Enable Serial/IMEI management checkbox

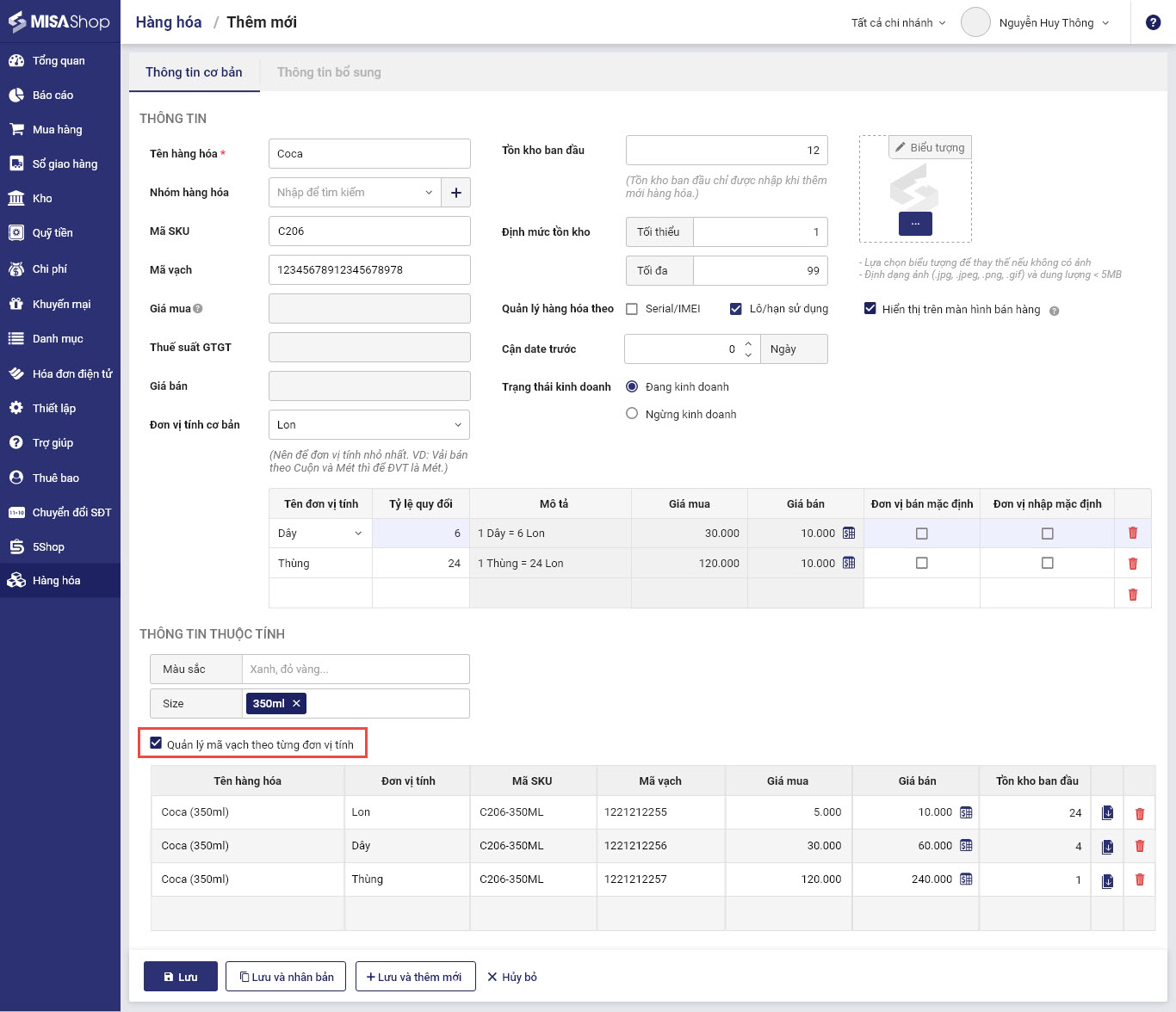[632, 309]
